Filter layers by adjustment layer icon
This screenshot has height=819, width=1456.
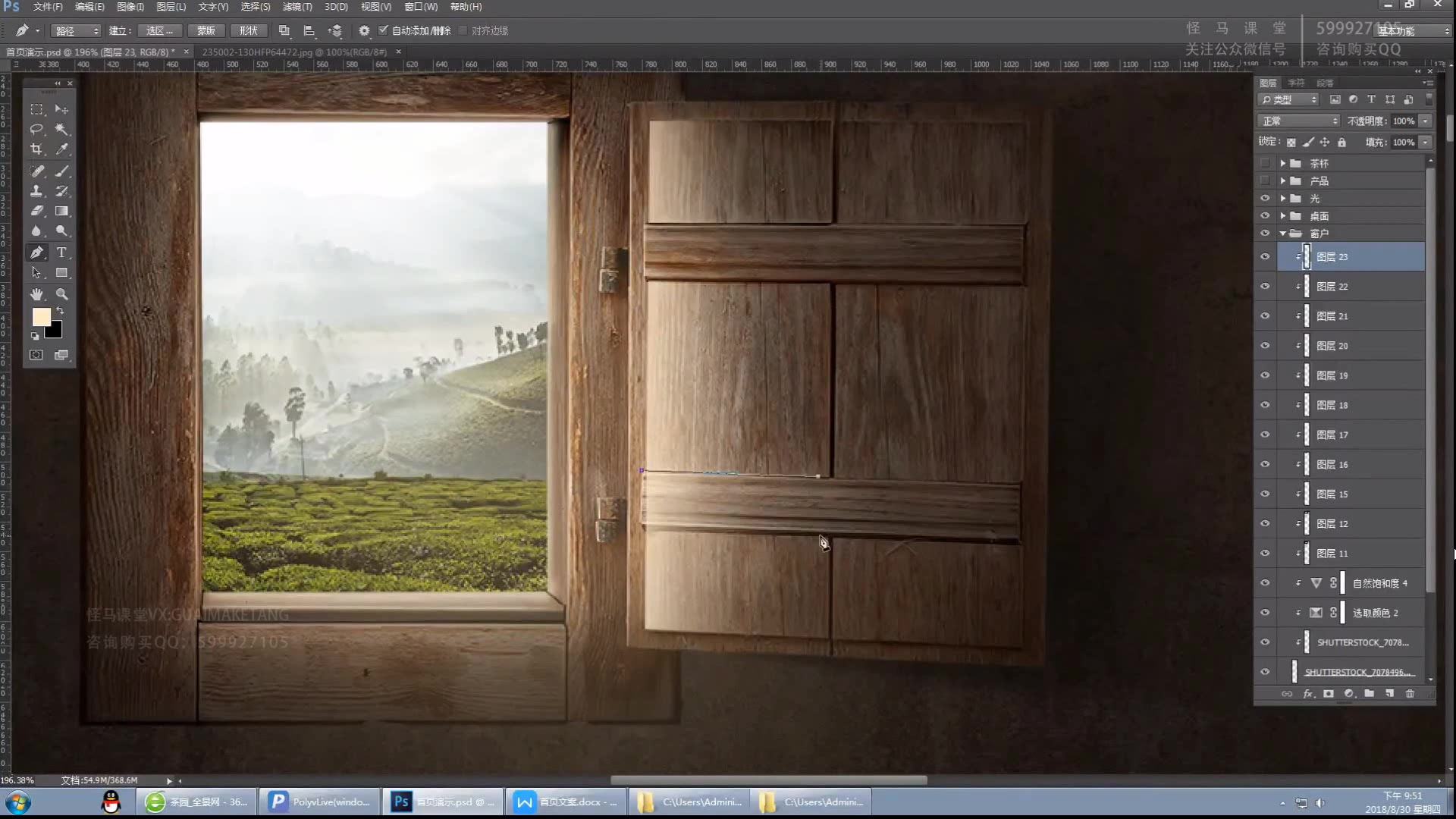click(1354, 99)
